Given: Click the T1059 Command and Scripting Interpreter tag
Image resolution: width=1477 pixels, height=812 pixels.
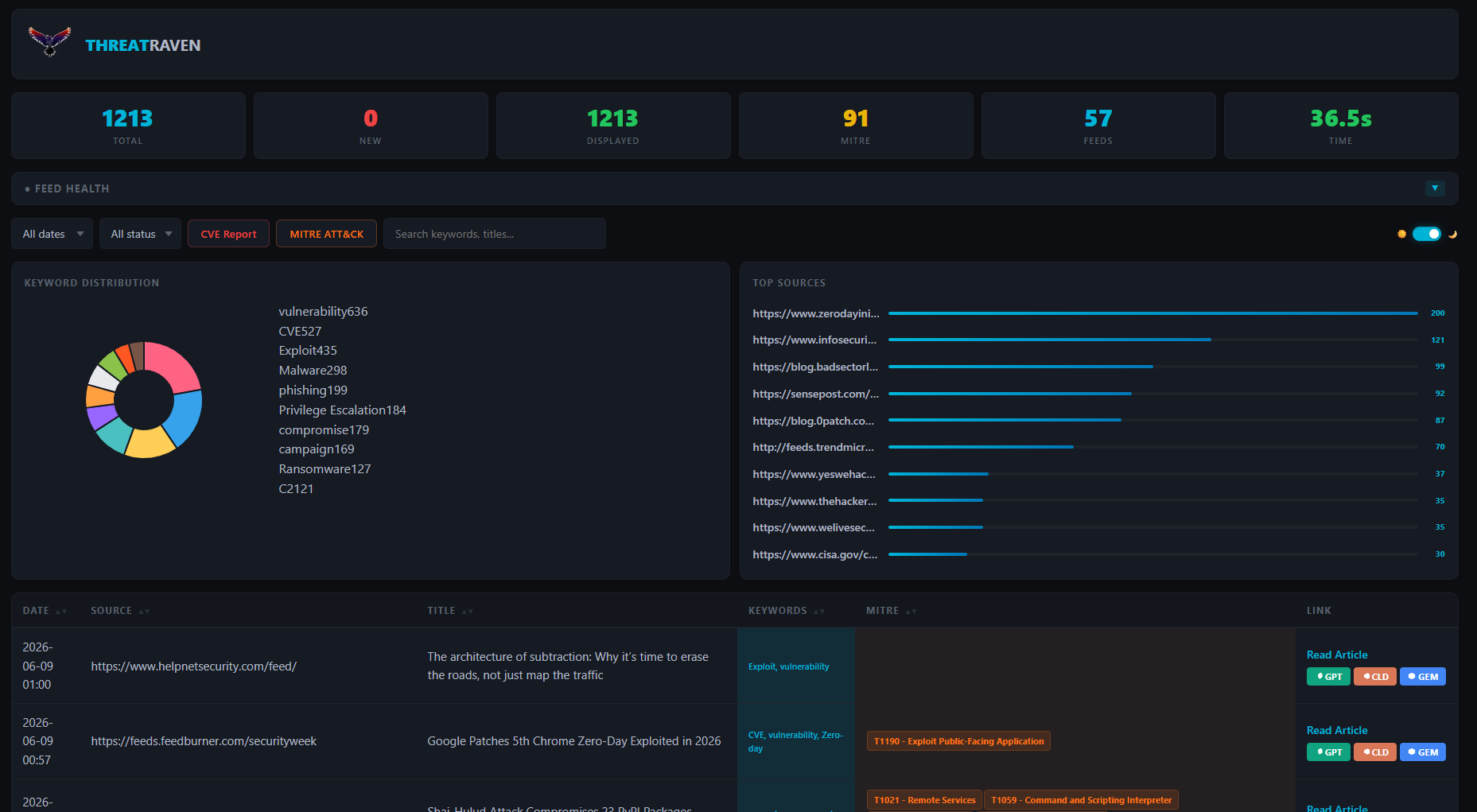Looking at the screenshot, I should 1081,800.
